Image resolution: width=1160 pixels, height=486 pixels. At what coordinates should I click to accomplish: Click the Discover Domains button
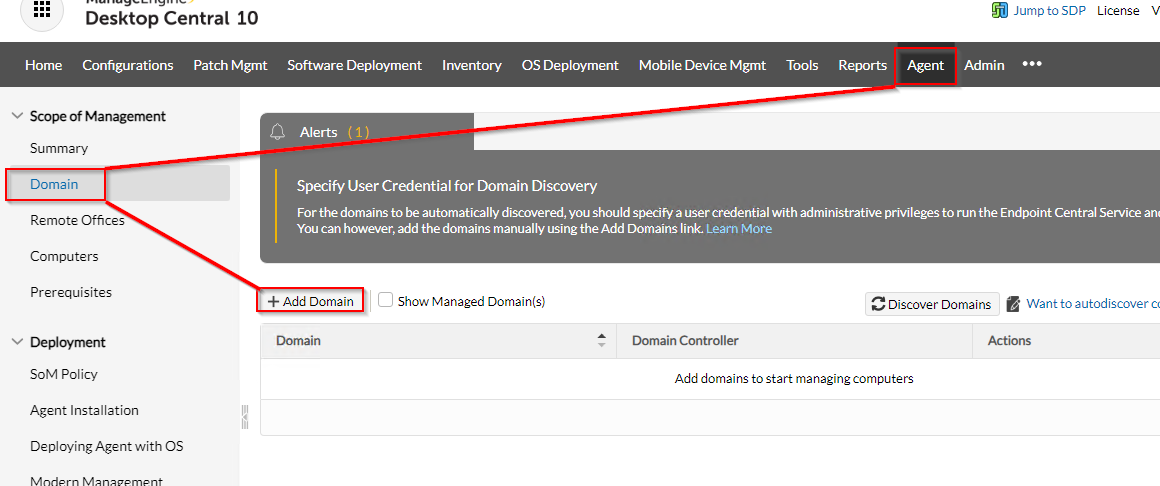pyautogui.click(x=932, y=304)
